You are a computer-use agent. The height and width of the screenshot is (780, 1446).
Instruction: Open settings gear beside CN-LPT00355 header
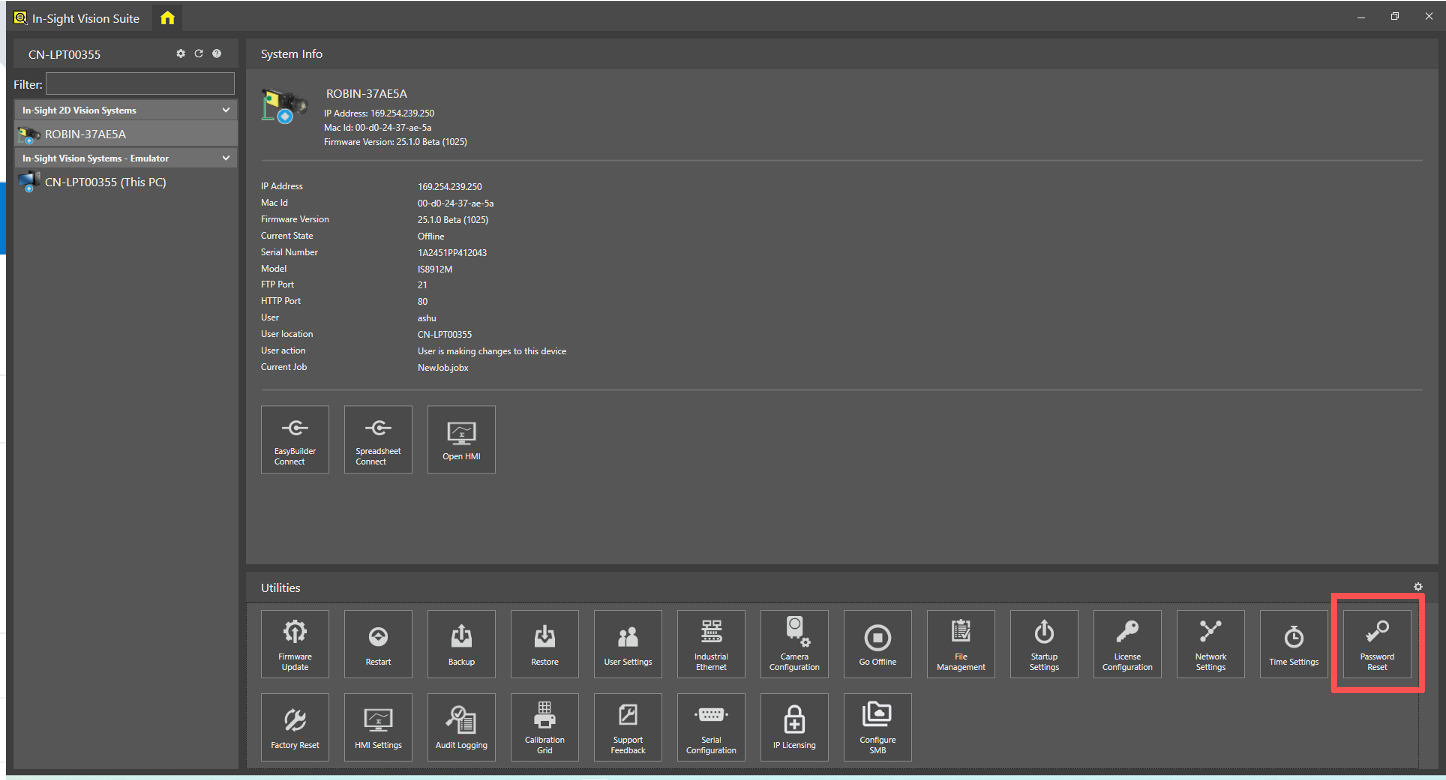pyautogui.click(x=181, y=54)
